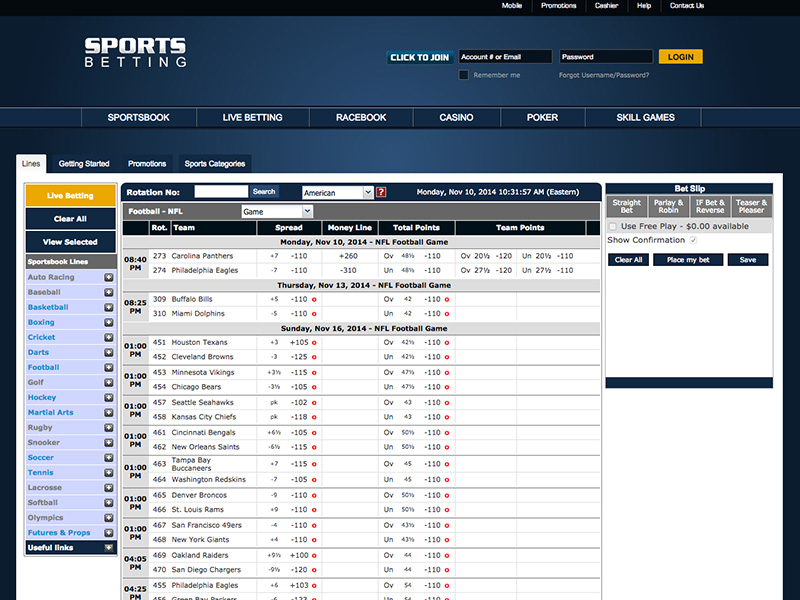Expand Softball sidebar arrow icon
Image resolution: width=800 pixels, height=600 pixels.
click(x=109, y=503)
